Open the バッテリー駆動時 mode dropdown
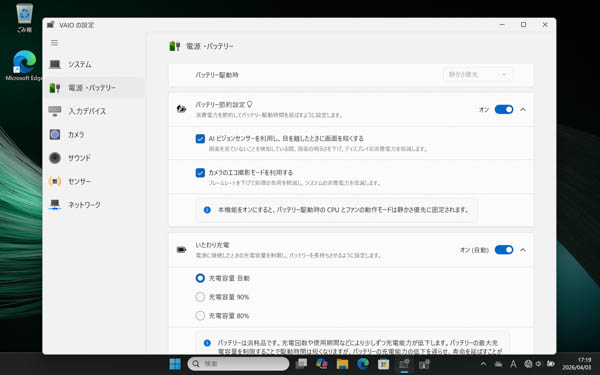This screenshot has width=600, height=375. (477, 75)
